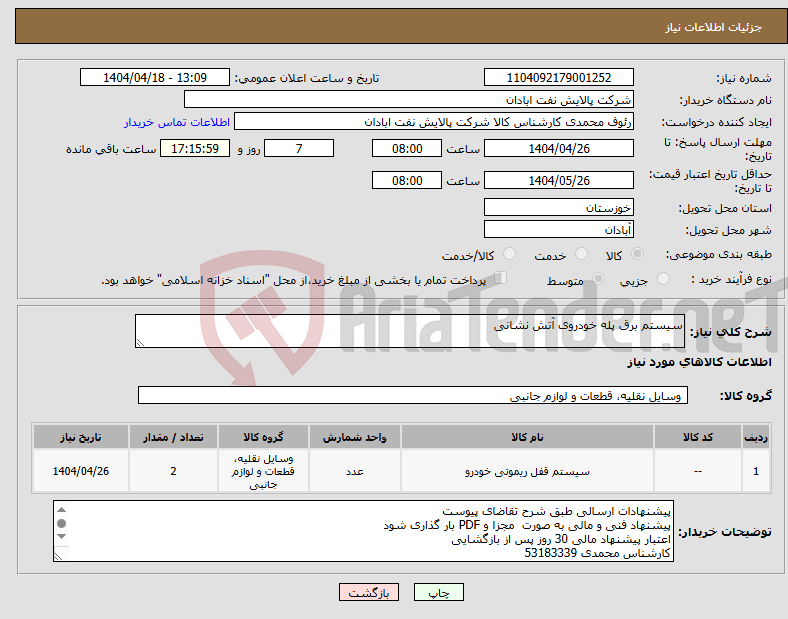Click the requester field رئوف محمدی

click(x=434, y=122)
